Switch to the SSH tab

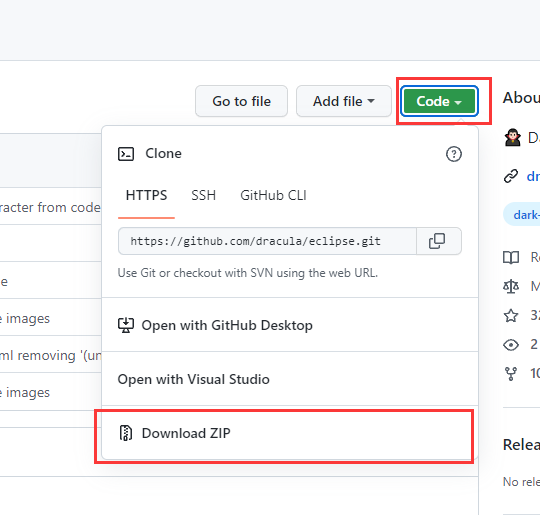(204, 195)
